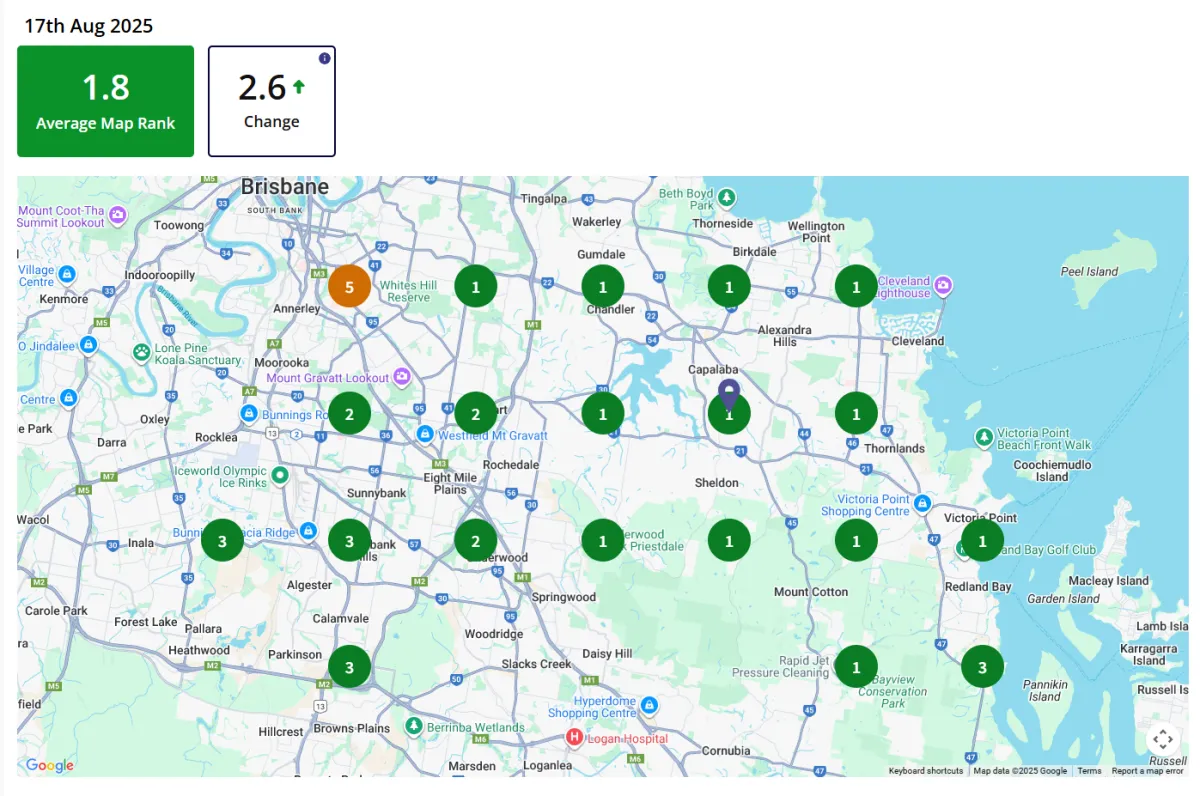Click the Hyperdome Shopping Centre icon
1200x796 pixels.
click(x=649, y=706)
